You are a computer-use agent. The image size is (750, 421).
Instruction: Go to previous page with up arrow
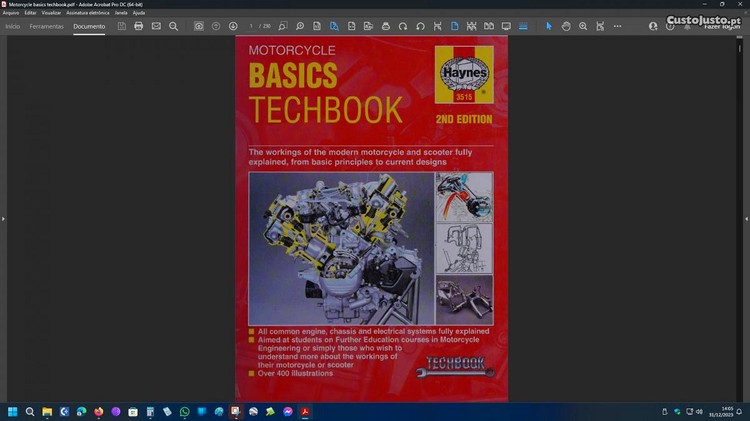click(x=216, y=26)
